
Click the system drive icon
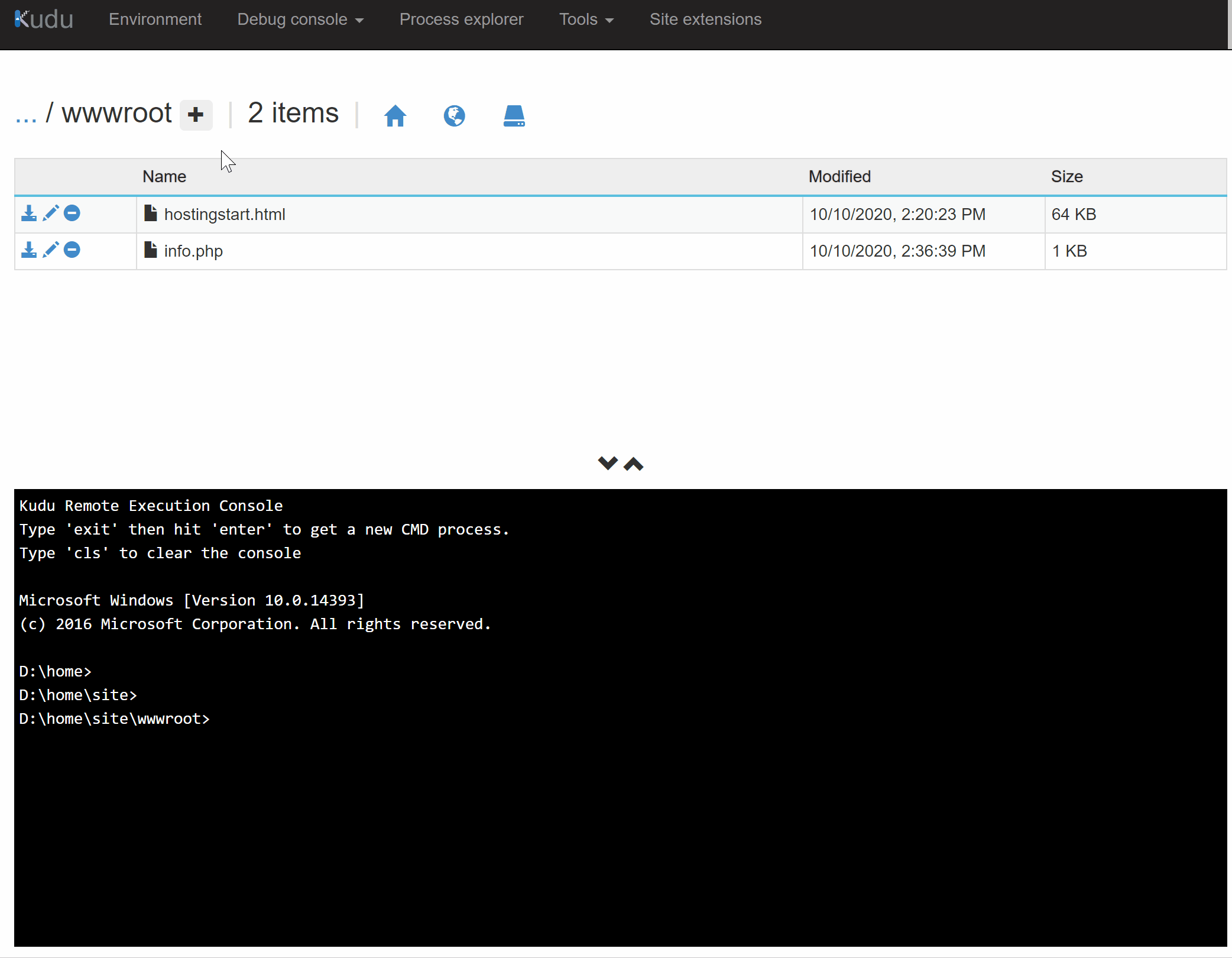tap(514, 115)
